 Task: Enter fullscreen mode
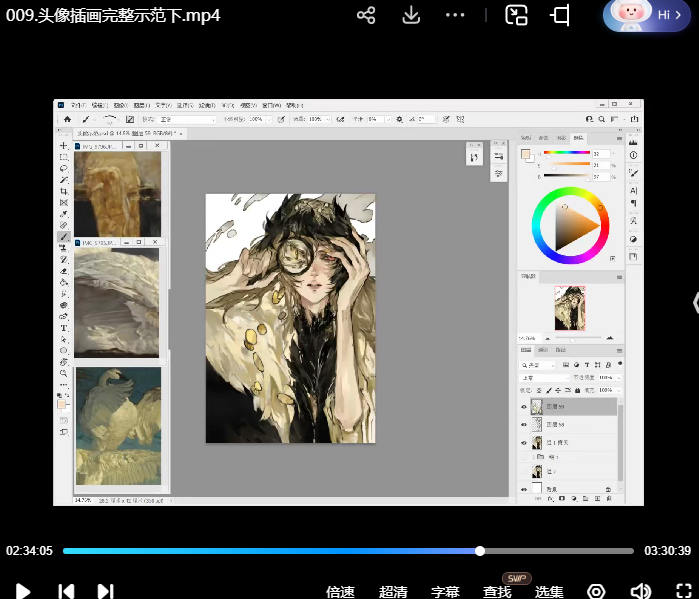[x=685, y=591]
